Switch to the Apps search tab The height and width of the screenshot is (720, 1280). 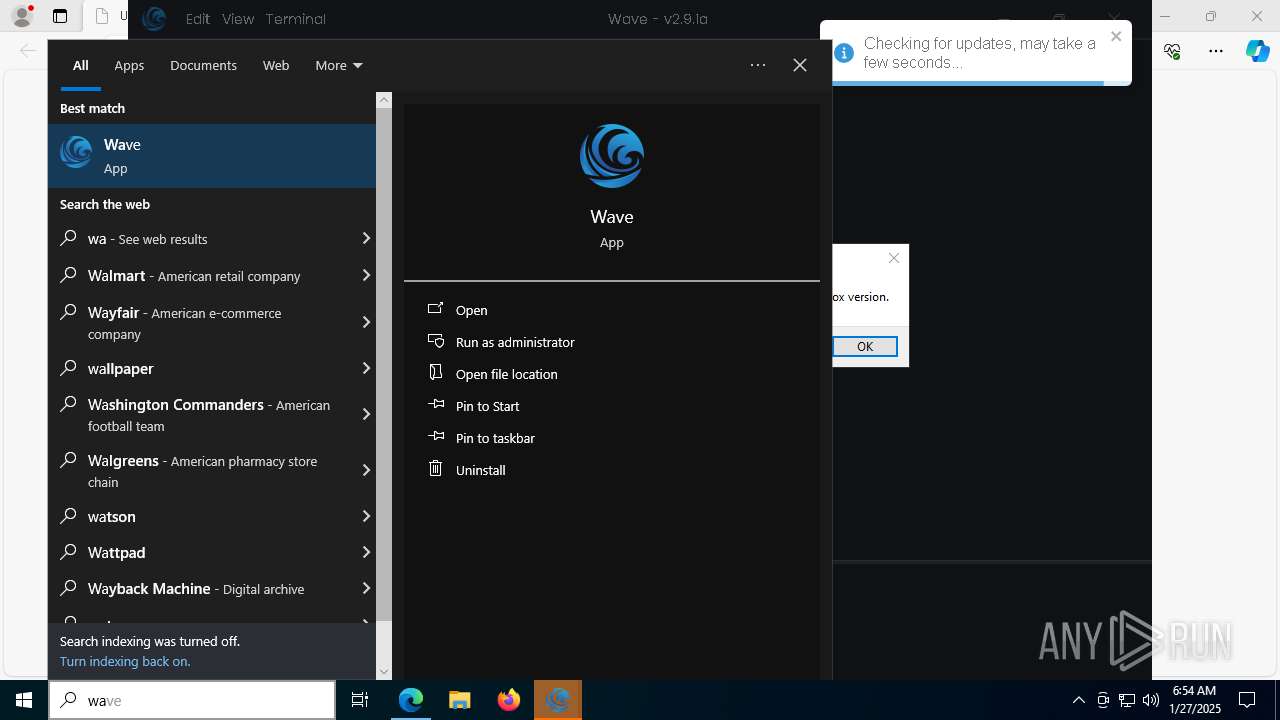(129, 65)
